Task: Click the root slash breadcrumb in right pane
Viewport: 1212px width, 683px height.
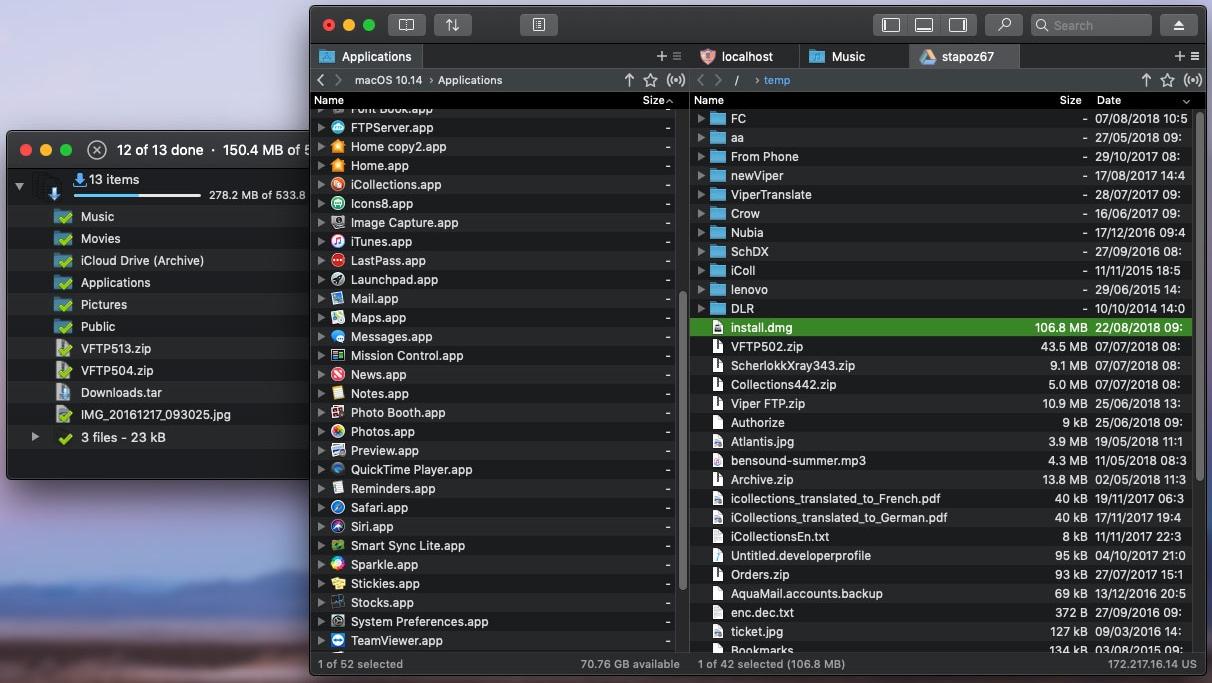Action: tap(737, 80)
